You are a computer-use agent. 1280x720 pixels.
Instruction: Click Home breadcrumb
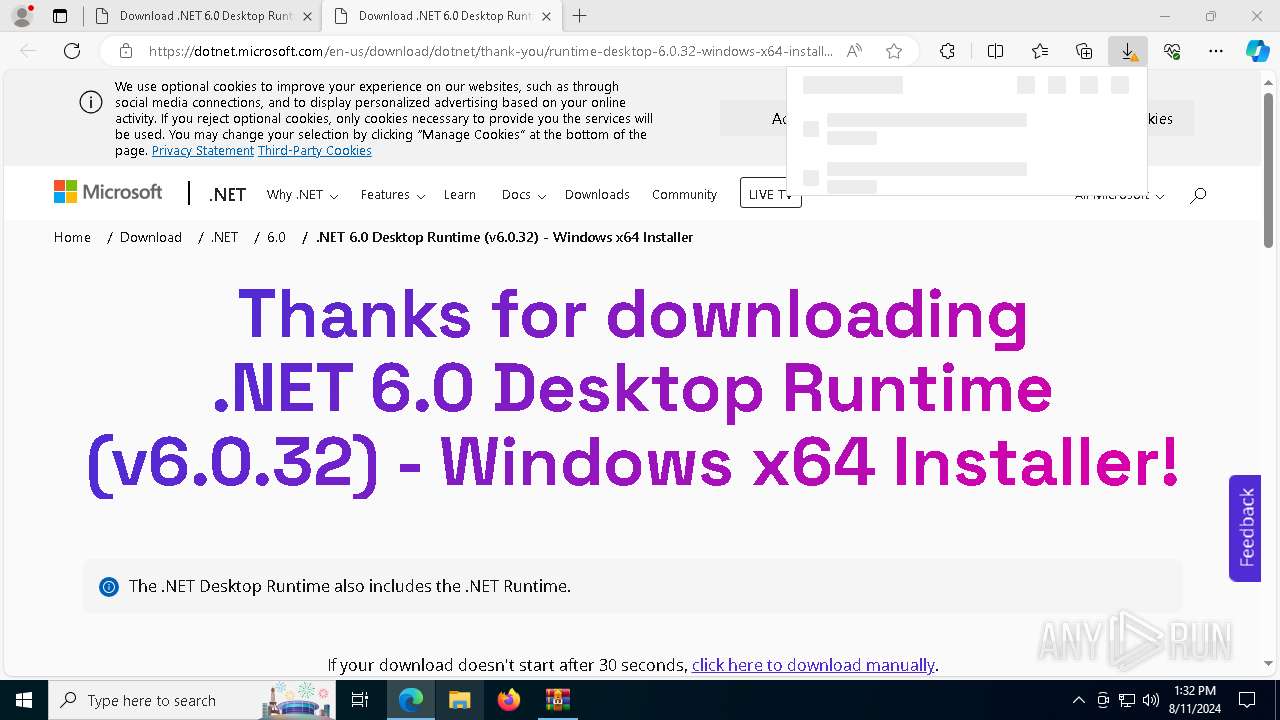(72, 237)
